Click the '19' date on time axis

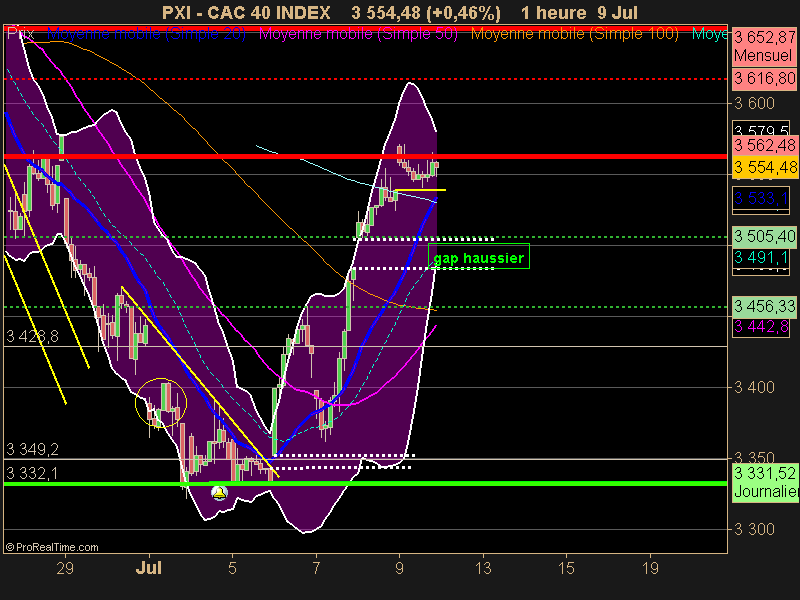click(651, 568)
